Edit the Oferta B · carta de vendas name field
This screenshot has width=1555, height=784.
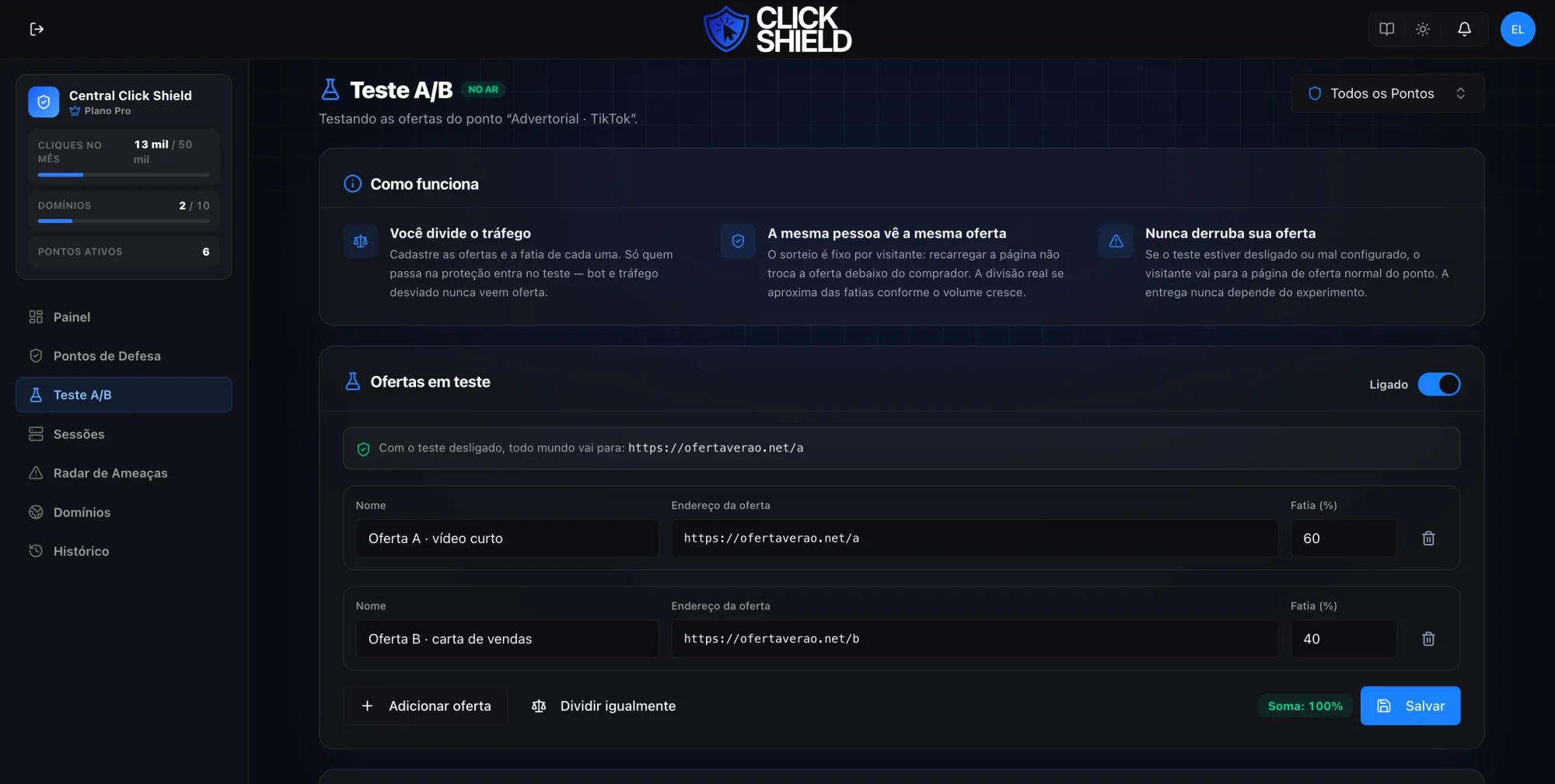click(507, 639)
